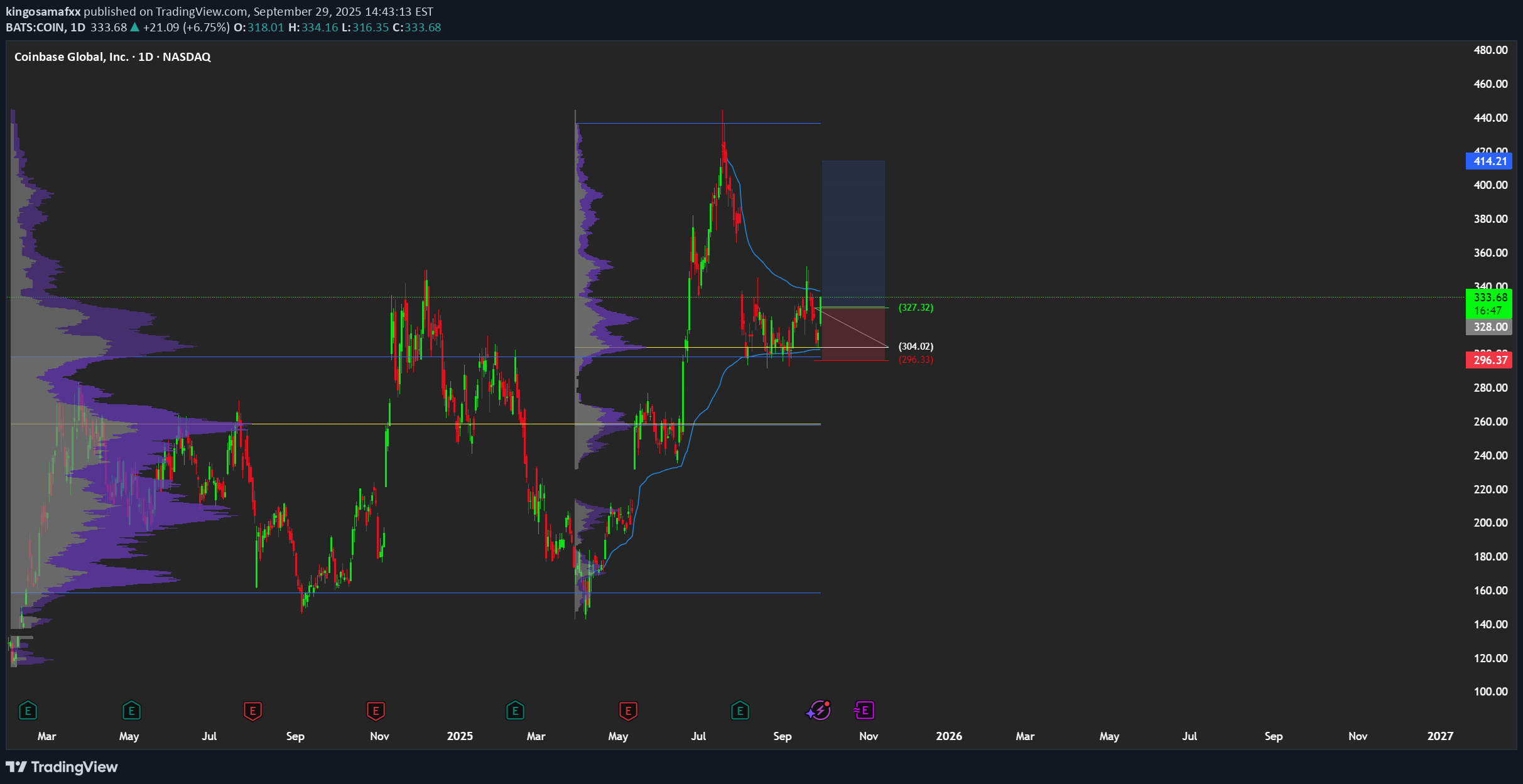The image size is (1523, 784).
Task: Select the (327.32) entry level label
Action: click(x=916, y=308)
